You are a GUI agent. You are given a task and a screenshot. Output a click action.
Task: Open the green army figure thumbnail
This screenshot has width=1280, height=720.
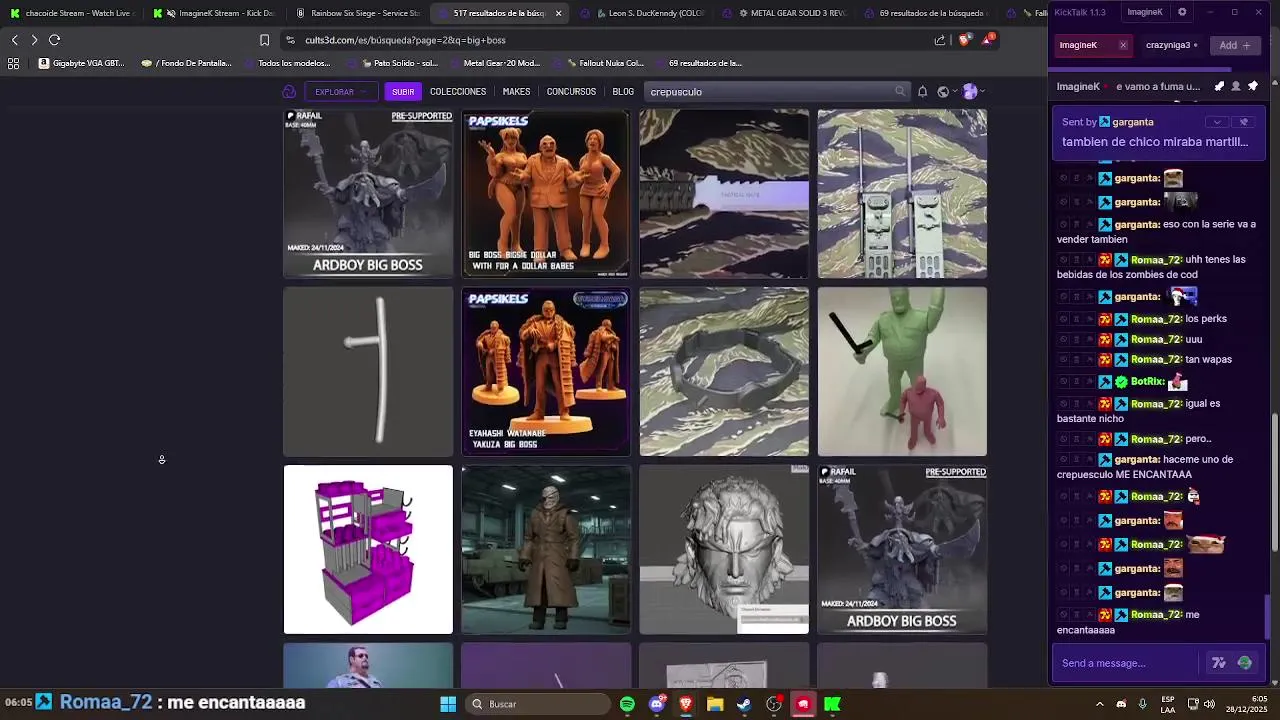click(902, 371)
